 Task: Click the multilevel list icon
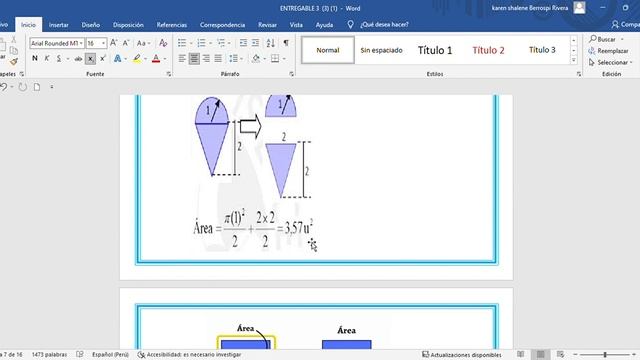pos(221,43)
